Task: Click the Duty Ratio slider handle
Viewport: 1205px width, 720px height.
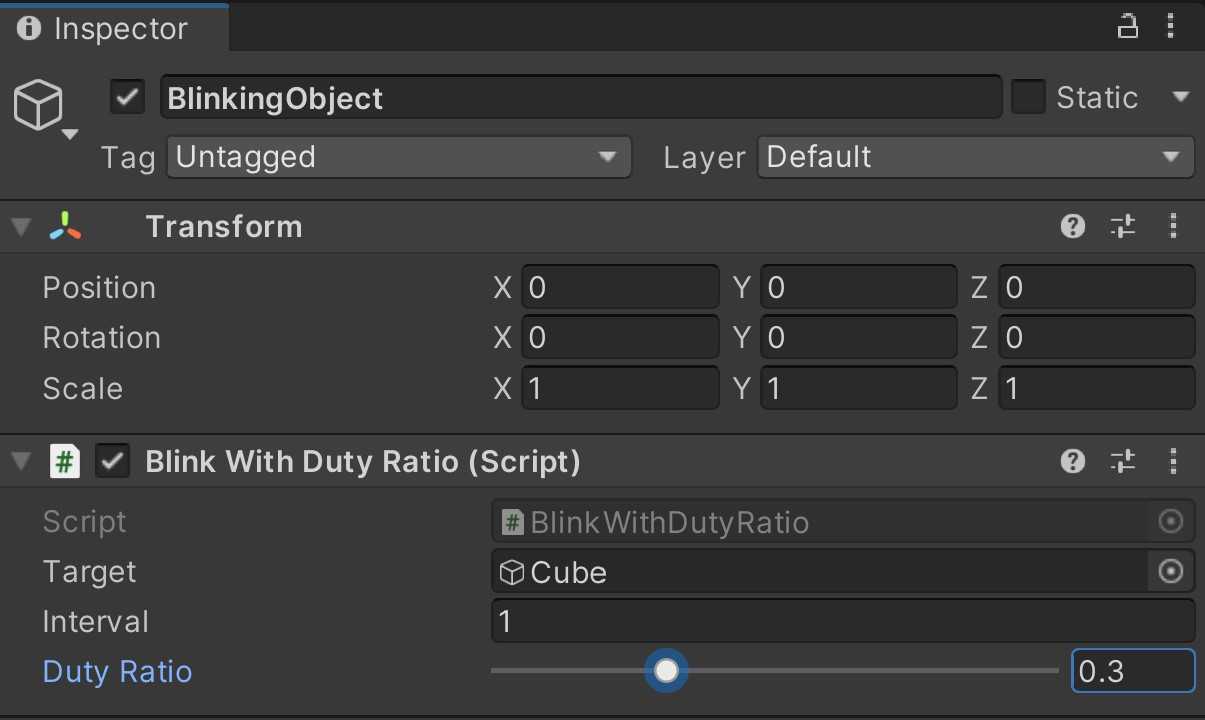Action: pyautogui.click(x=666, y=671)
